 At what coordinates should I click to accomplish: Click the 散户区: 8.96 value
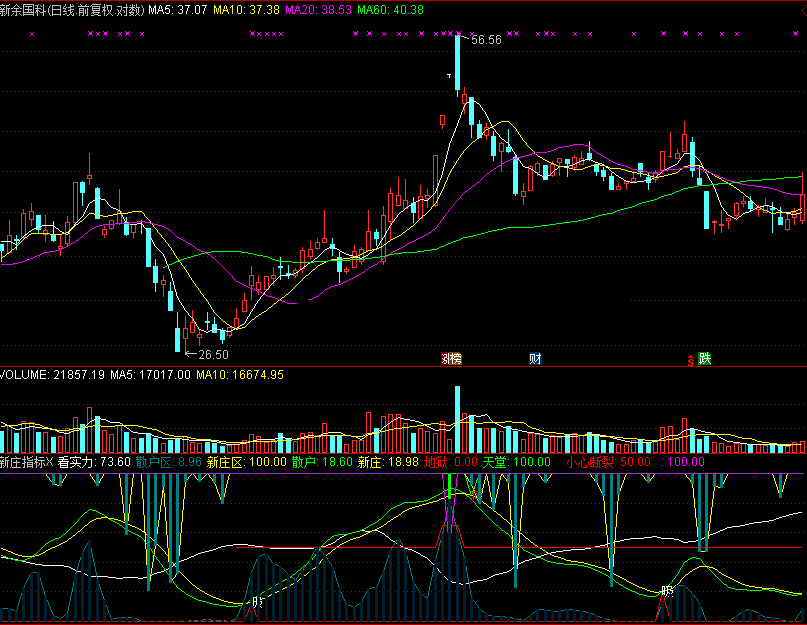(169, 462)
